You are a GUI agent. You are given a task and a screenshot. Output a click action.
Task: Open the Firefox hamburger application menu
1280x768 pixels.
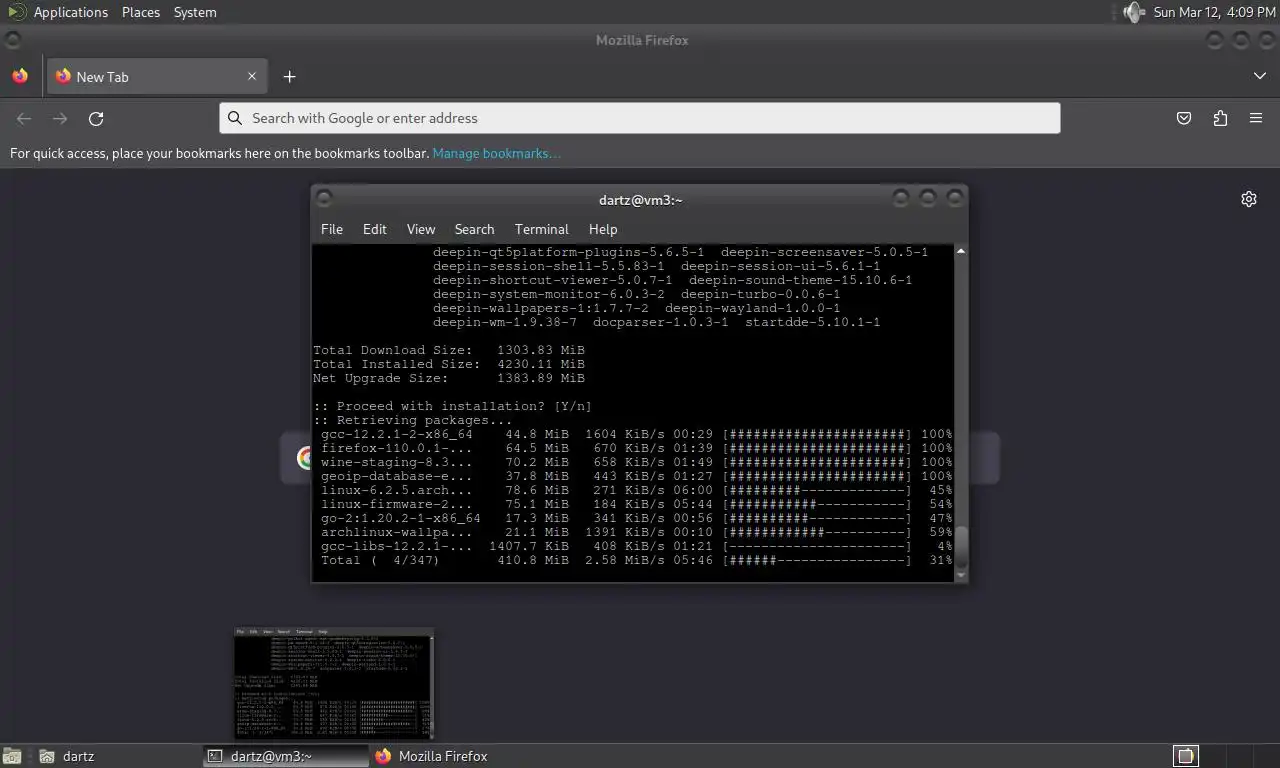pyautogui.click(x=1256, y=118)
